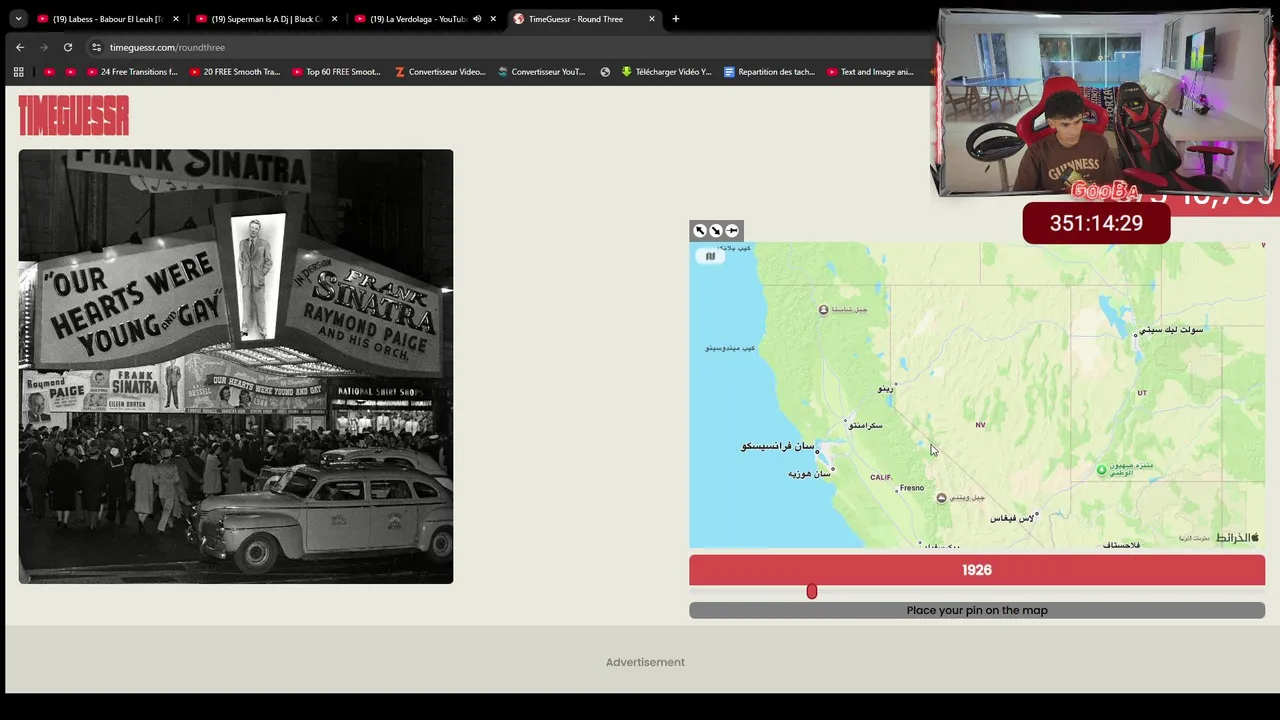Open the globe icon bookmark
Viewport: 1280px width, 720px height.
(x=605, y=72)
